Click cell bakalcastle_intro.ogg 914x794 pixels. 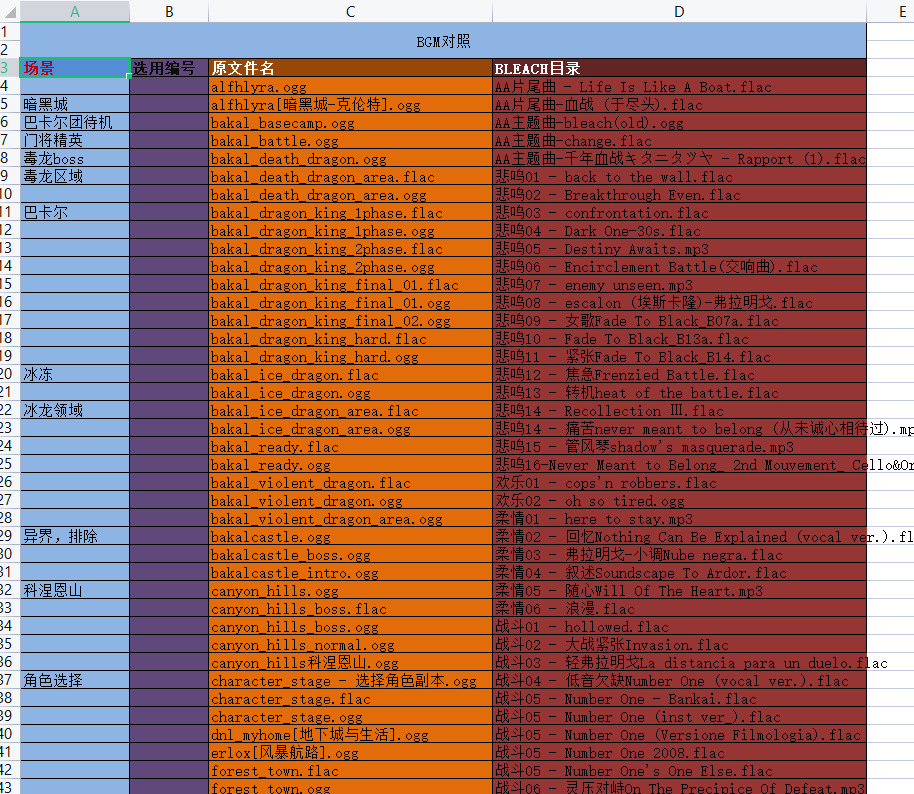pos(350,572)
